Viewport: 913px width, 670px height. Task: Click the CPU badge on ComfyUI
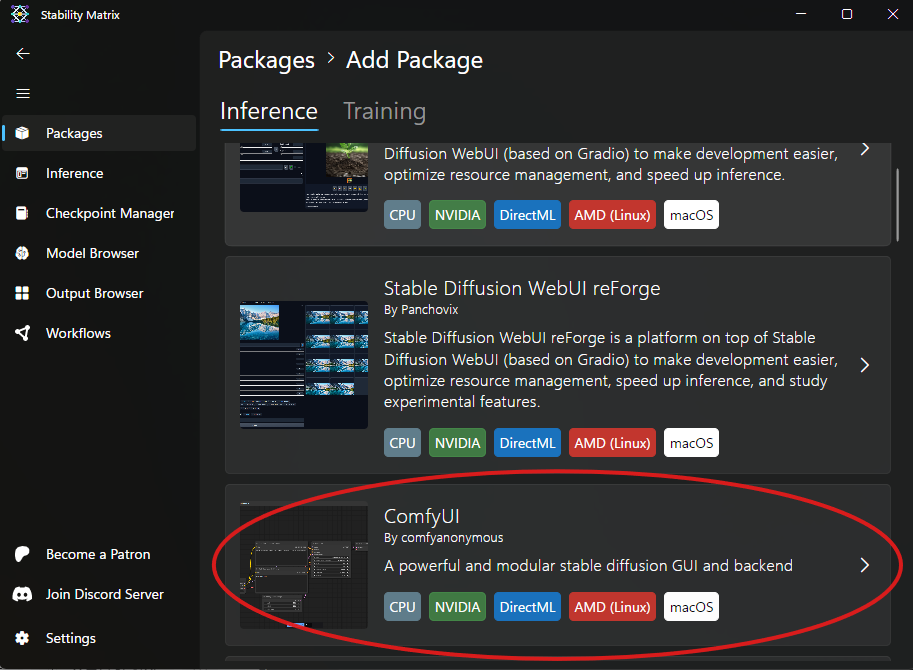point(402,607)
